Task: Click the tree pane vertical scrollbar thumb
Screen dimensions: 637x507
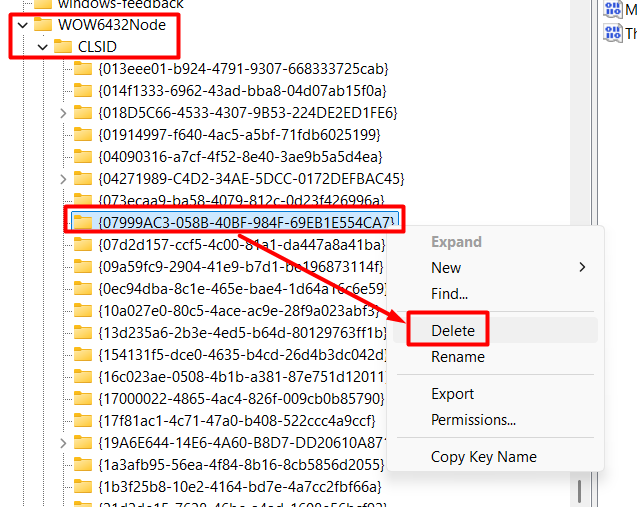Action: point(578,491)
